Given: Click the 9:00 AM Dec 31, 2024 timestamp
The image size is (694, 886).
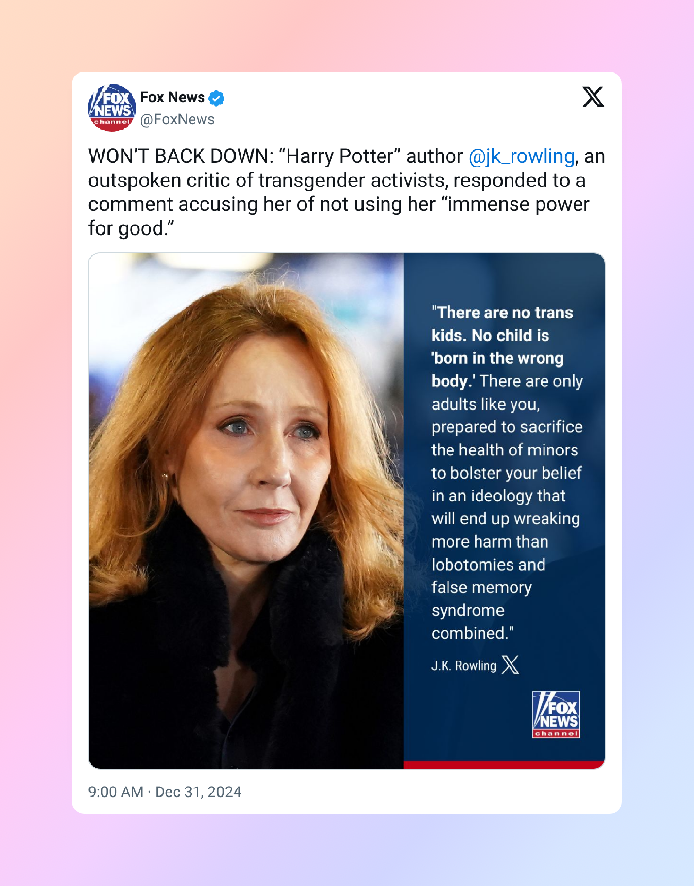Looking at the screenshot, I should (x=164, y=792).
